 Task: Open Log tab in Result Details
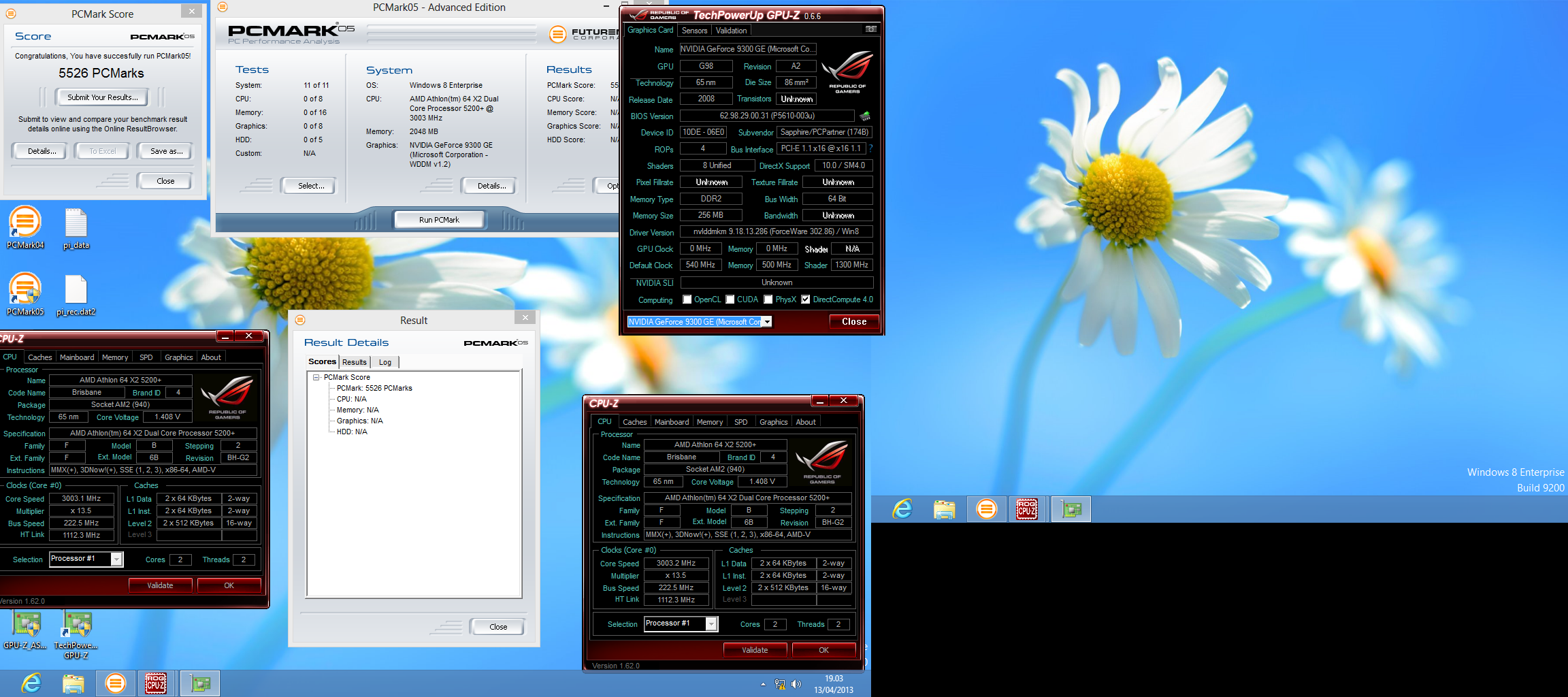click(385, 362)
